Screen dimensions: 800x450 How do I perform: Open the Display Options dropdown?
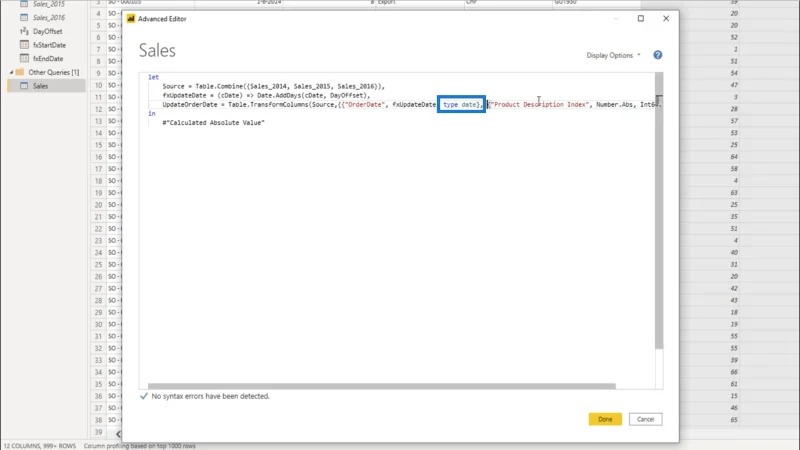[x=613, y=55]
